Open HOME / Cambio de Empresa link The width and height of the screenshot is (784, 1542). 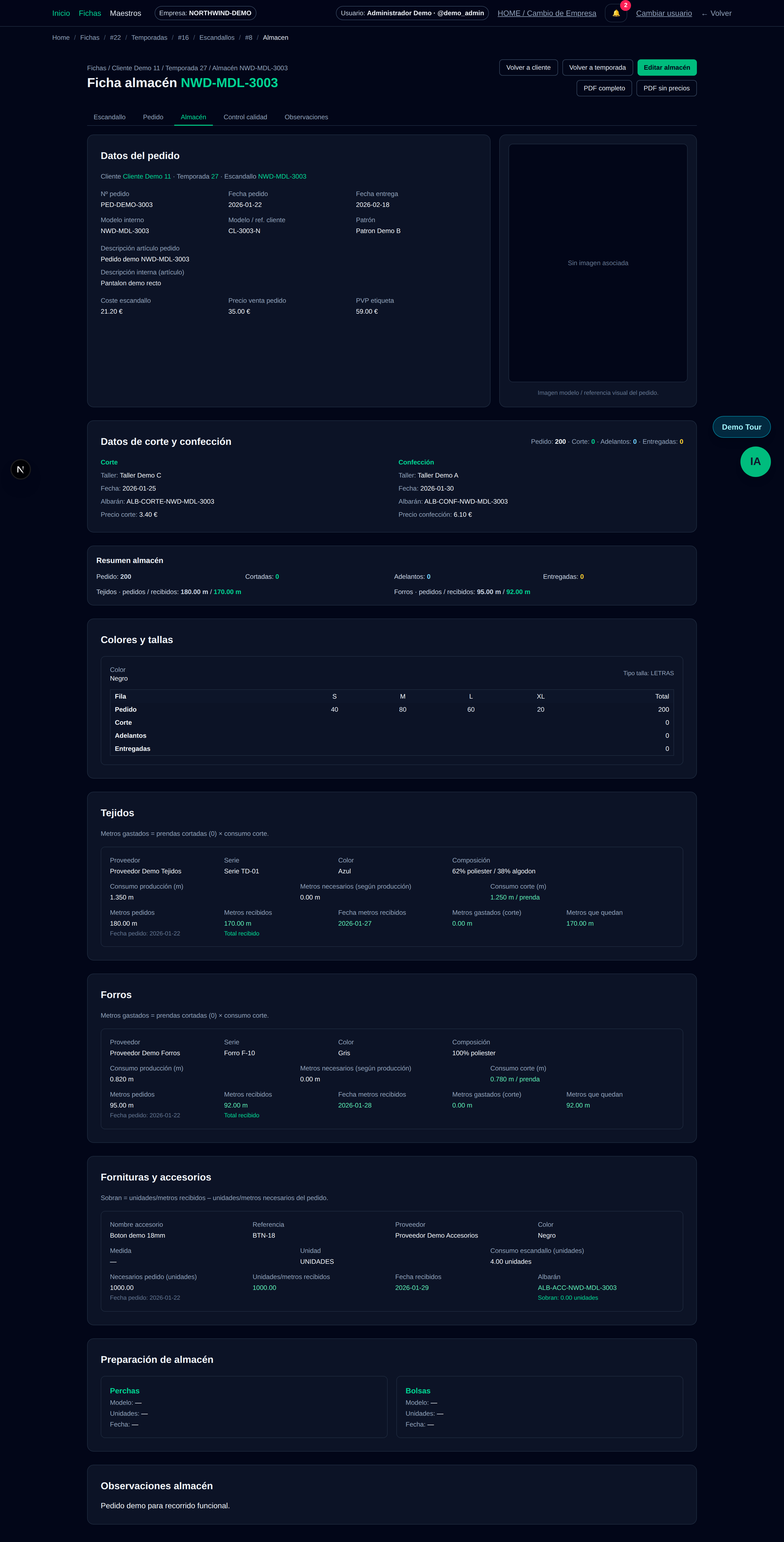coord(546,13)
